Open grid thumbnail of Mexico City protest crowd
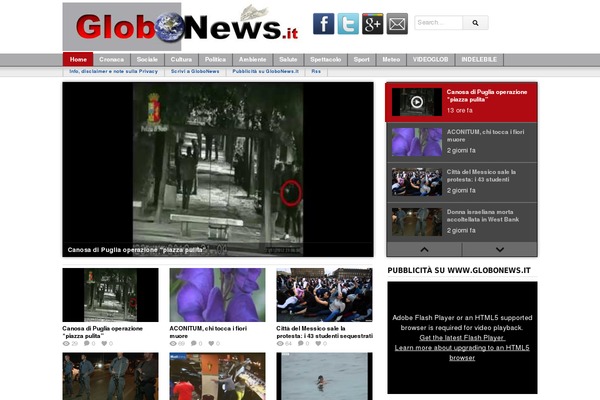The height and width of the screenshot is (400, 600). click(324, 295)
